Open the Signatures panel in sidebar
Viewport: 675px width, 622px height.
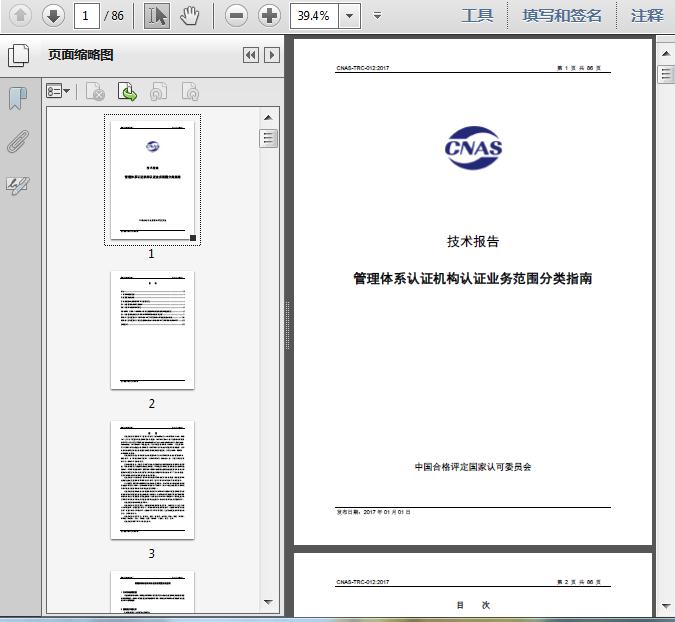pos(17,185)
